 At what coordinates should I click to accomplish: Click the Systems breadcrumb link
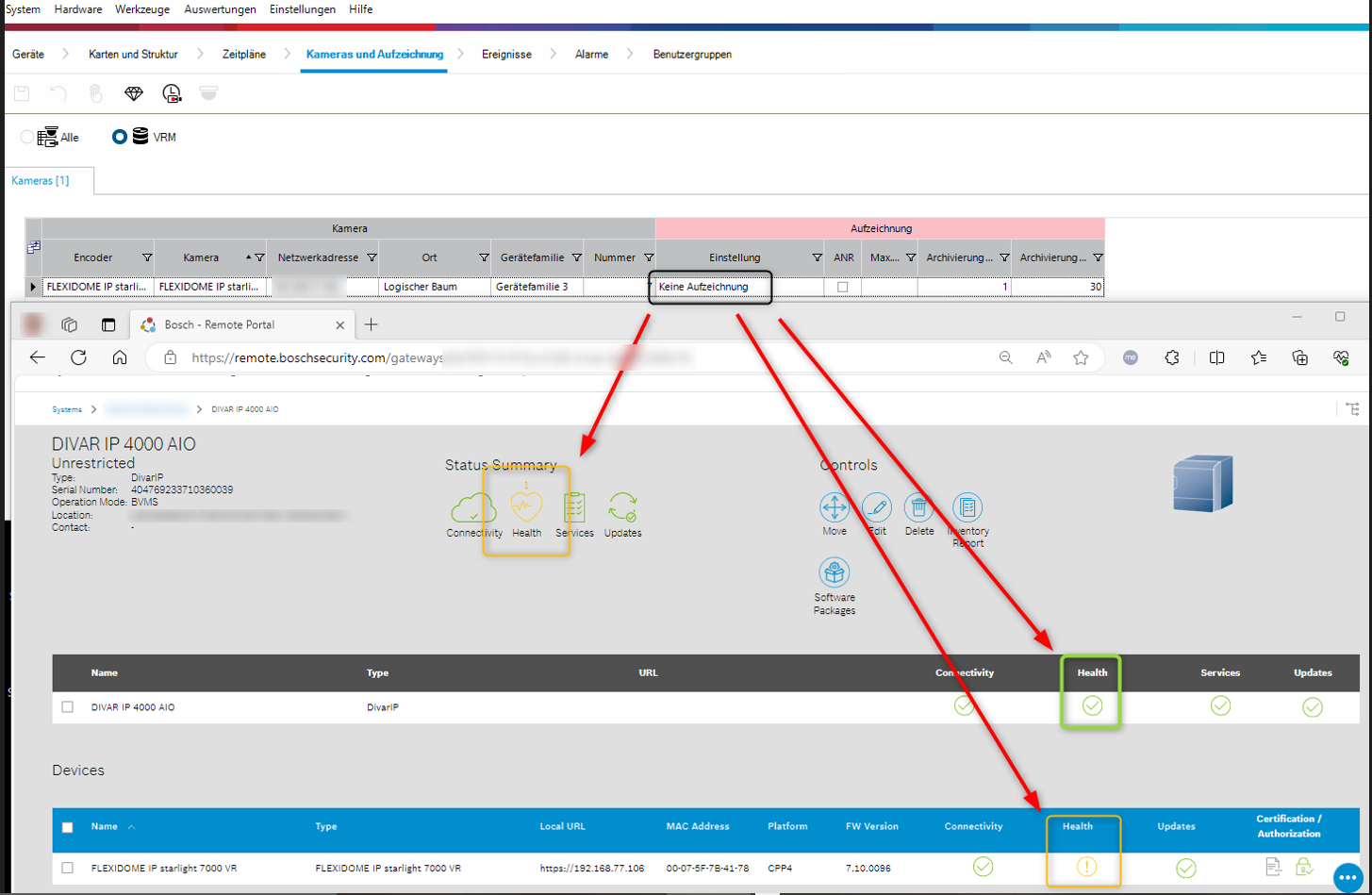point(67,409)
